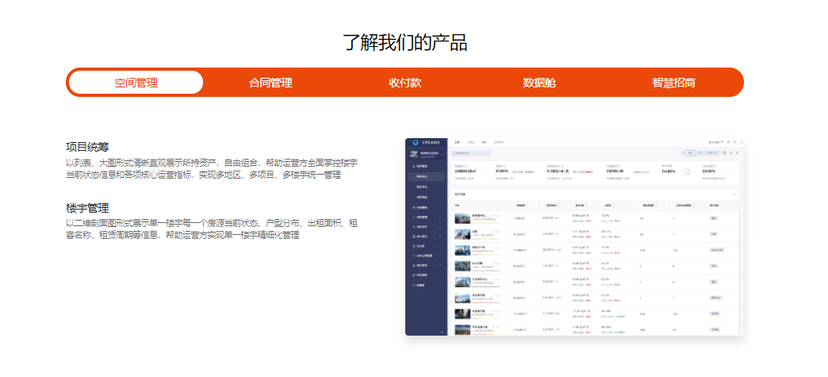Click the status tag in first table row
The width and height of the screenshot is (828, 377).
(x=714, y=218)
